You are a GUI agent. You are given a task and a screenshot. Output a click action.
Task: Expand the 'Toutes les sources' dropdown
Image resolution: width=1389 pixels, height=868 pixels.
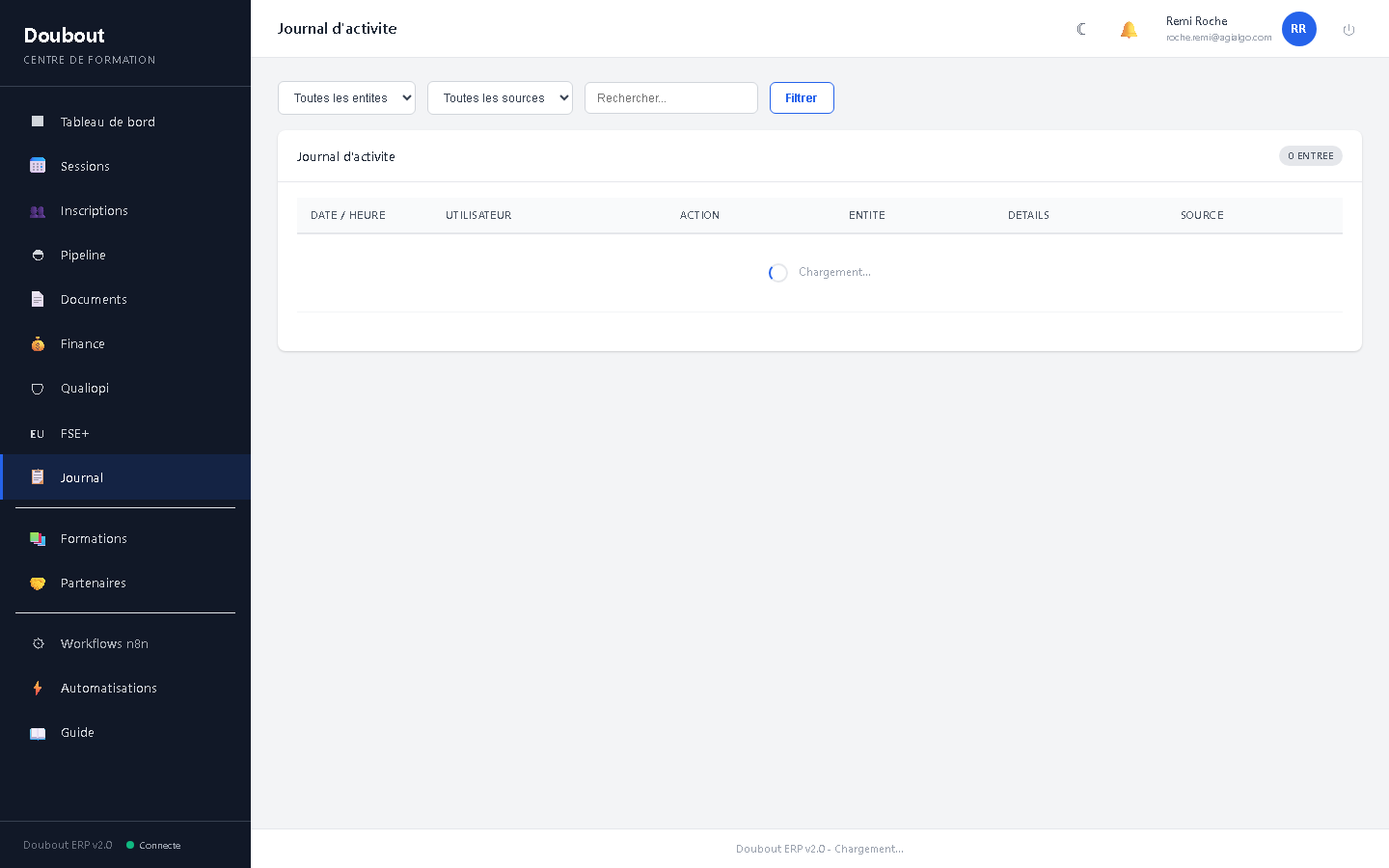(x=500, y=97)
